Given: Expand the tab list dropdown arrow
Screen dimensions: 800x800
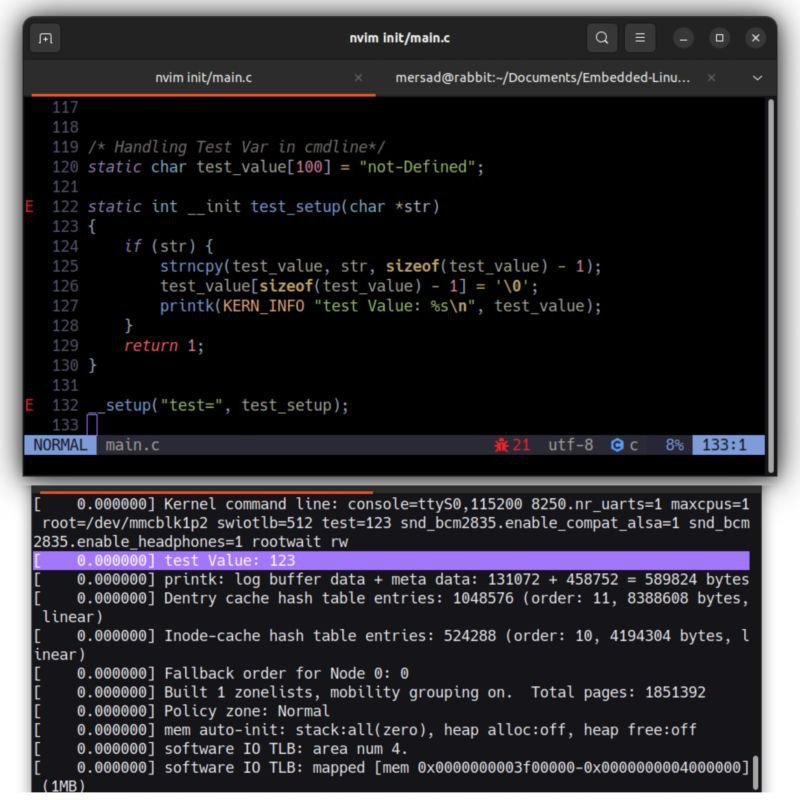Looking at the screenshot, I should (757, 78).
